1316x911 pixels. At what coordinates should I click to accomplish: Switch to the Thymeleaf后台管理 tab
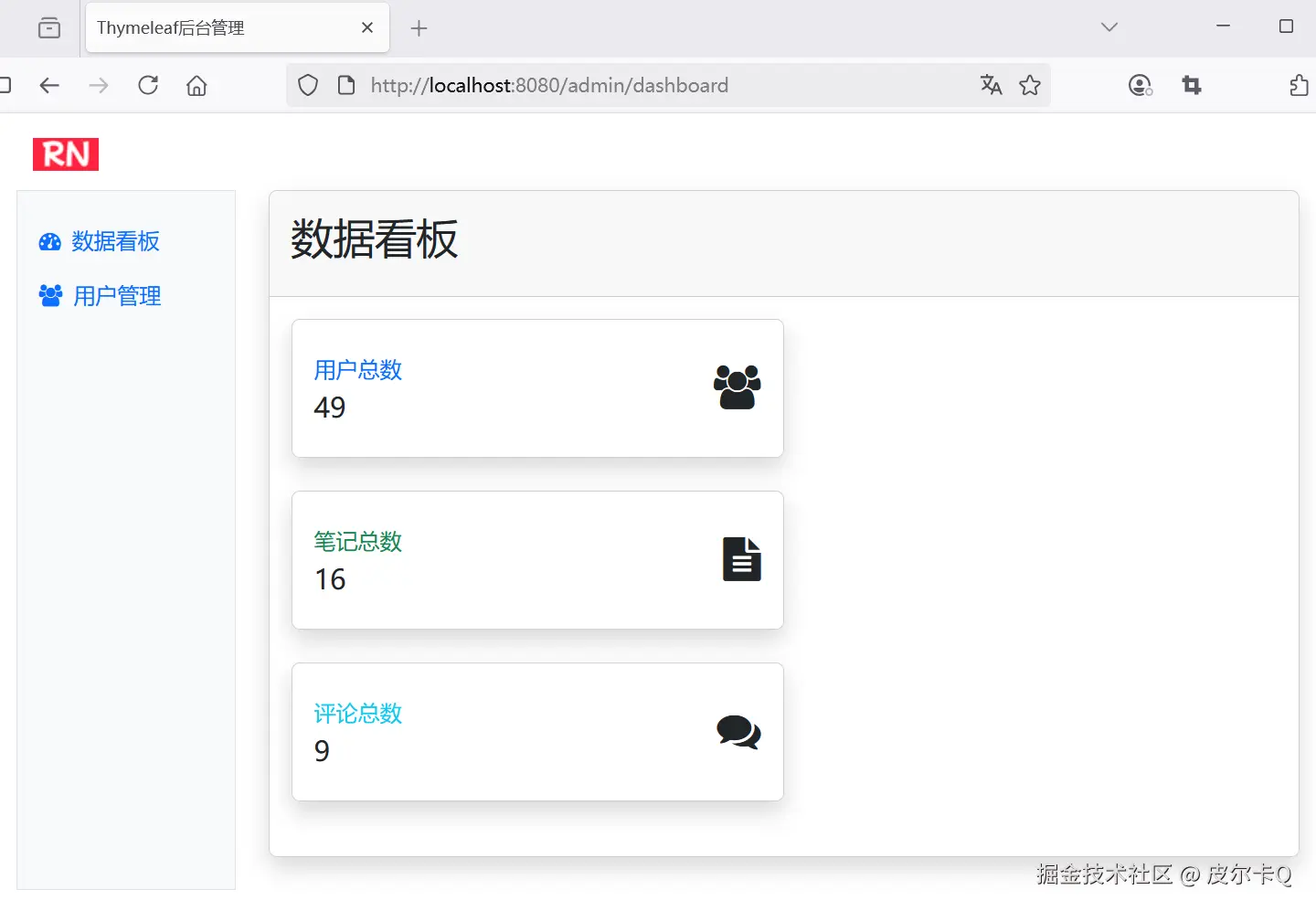click(238, 28)
